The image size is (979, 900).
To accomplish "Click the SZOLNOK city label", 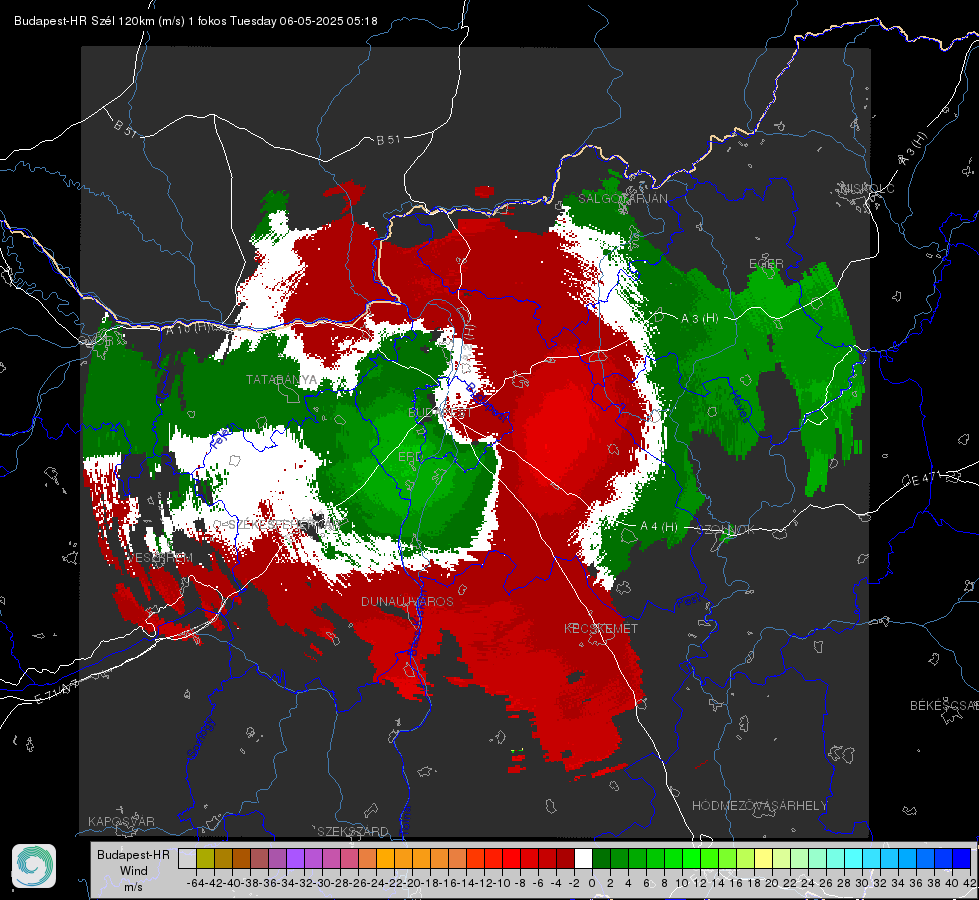I will 729,529.
